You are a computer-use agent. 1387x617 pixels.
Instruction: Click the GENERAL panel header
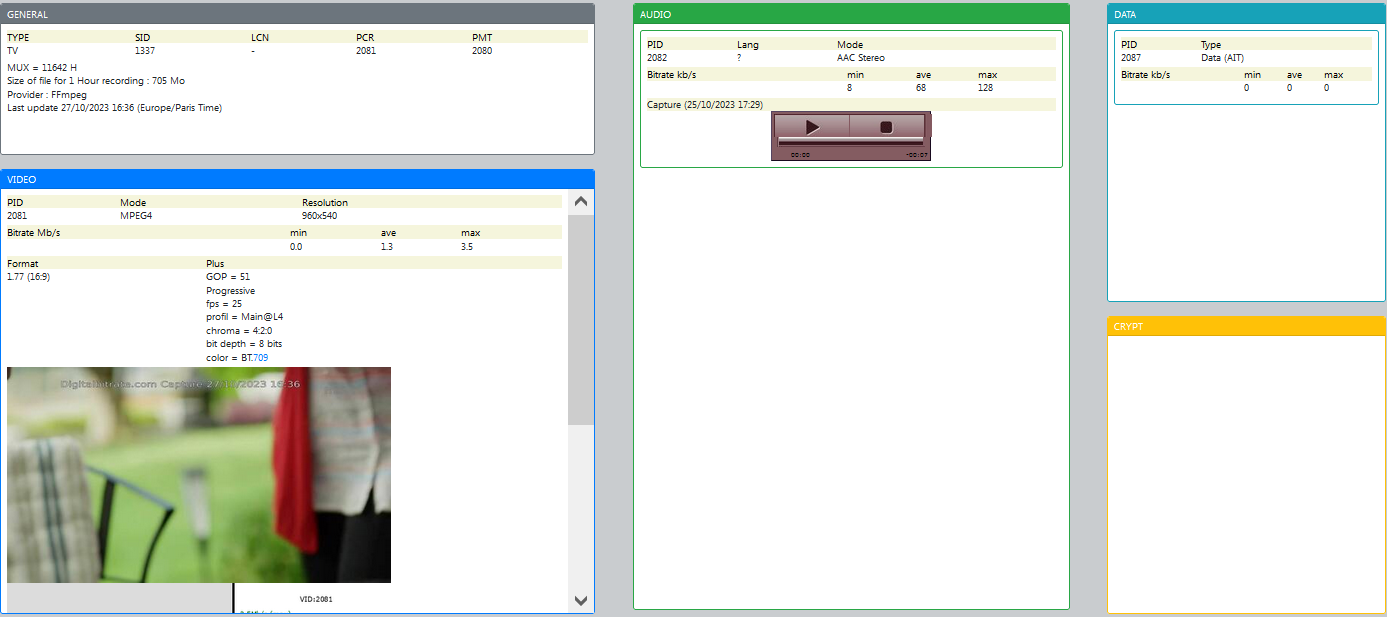(297, 14)
